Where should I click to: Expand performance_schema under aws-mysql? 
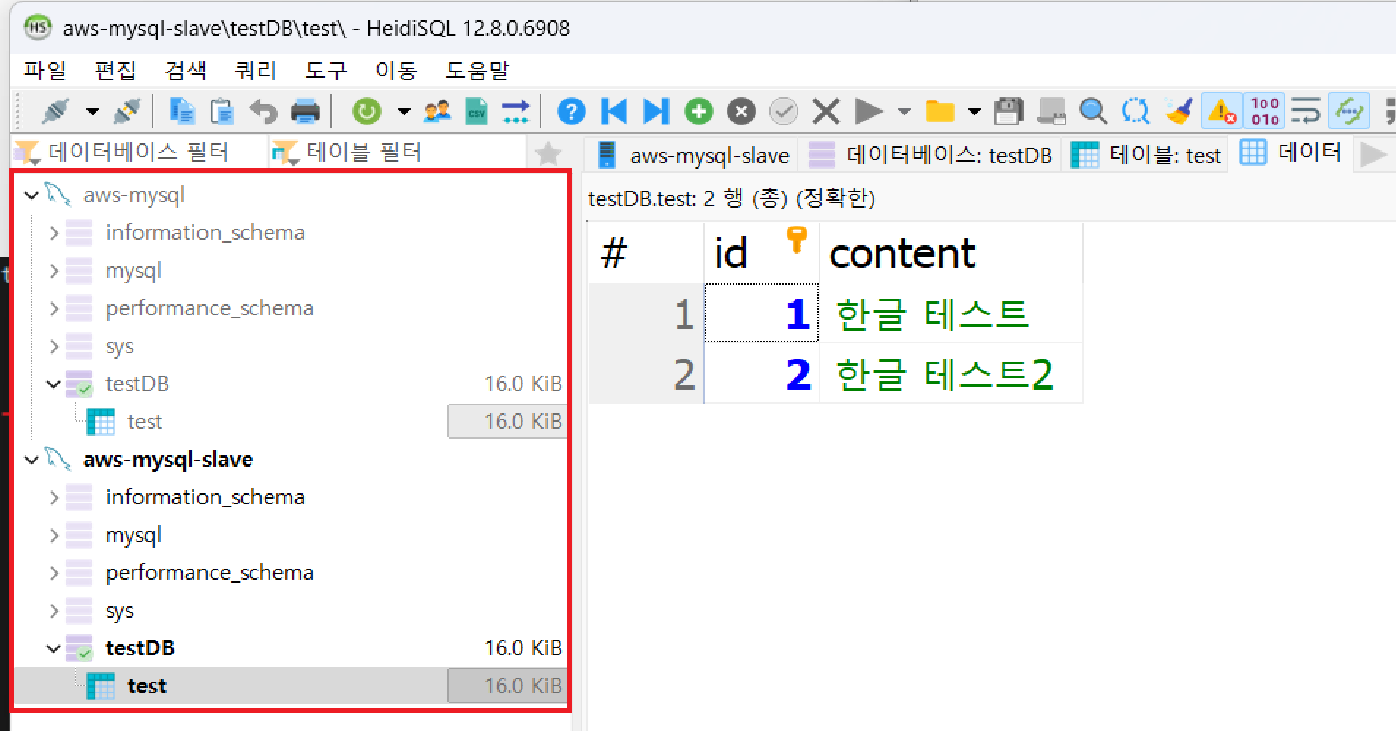point(54,308)
